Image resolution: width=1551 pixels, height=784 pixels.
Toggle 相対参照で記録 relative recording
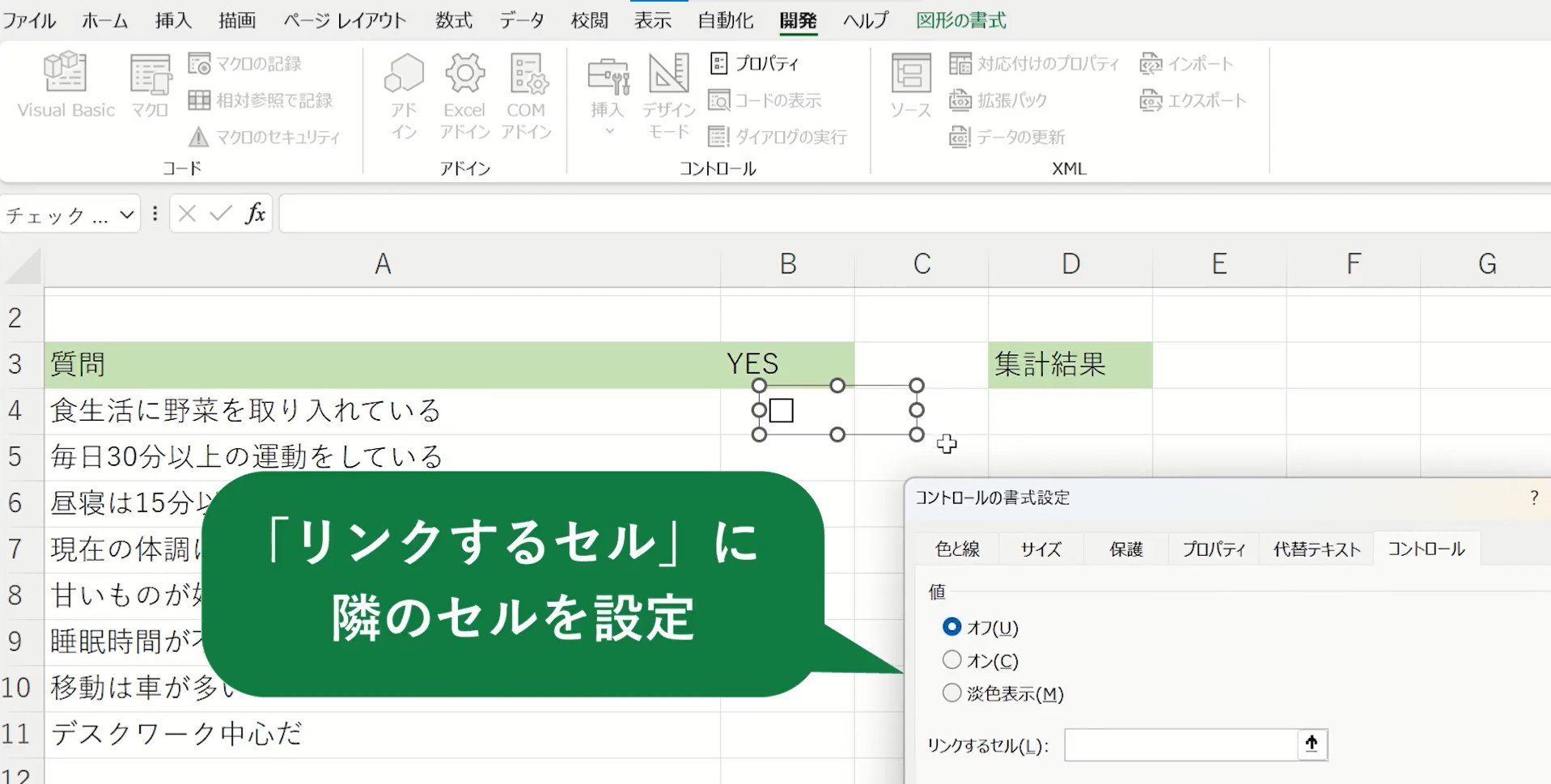(260, 100)
